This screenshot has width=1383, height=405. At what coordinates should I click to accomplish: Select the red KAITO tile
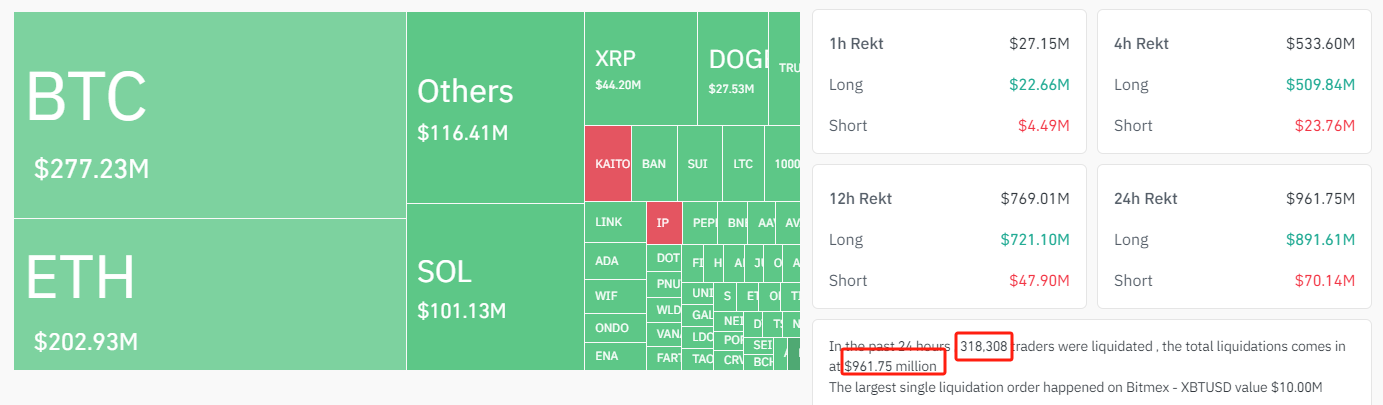click(x=608, y=164)
